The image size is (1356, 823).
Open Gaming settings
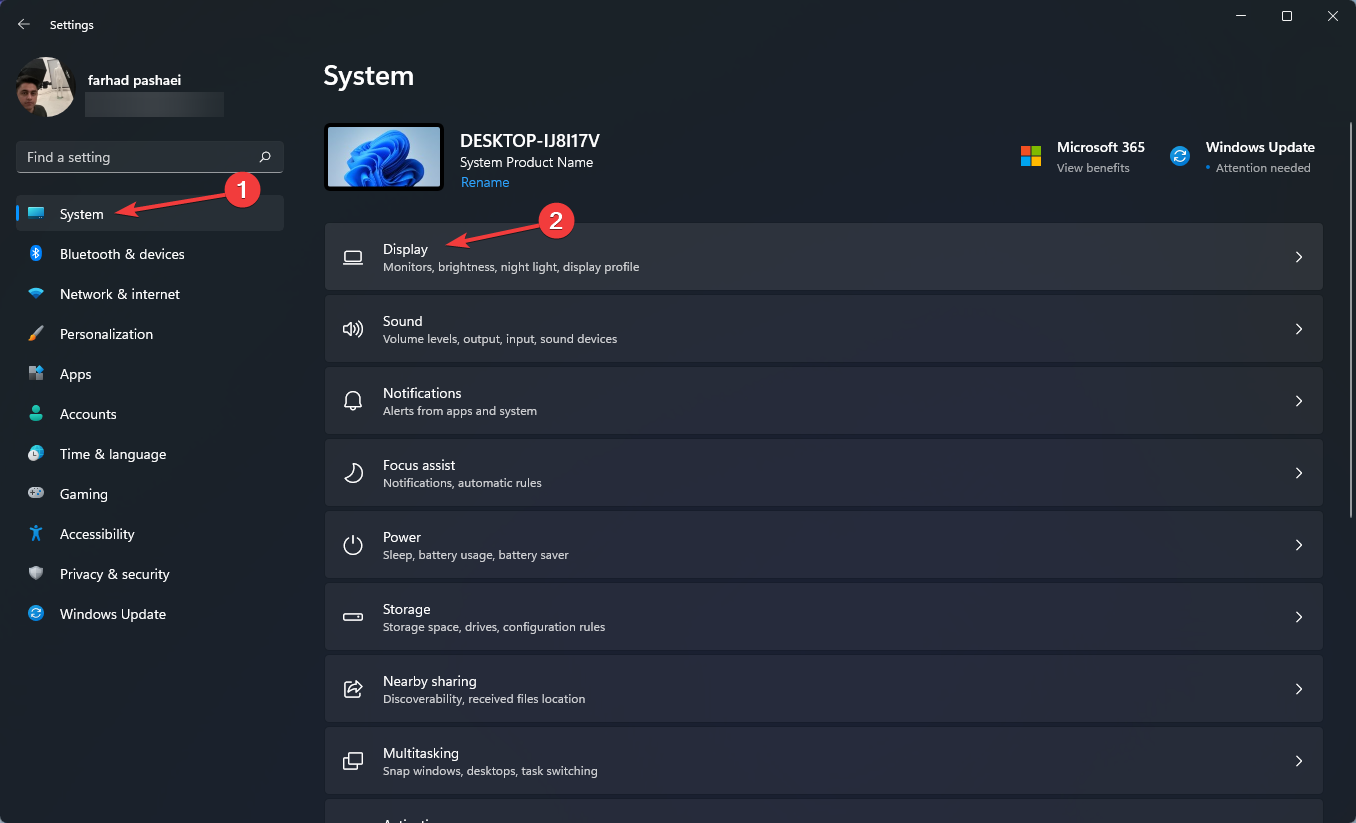click(84, 493)
